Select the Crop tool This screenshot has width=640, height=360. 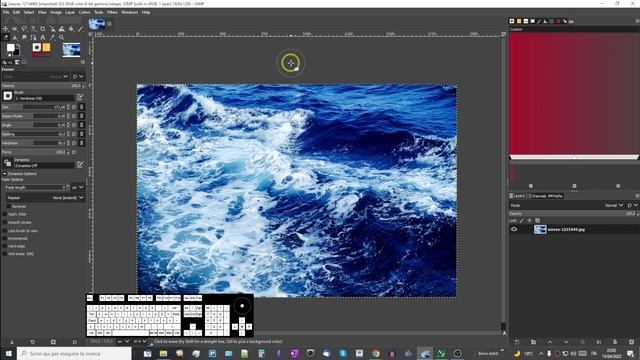click(42, 29)
